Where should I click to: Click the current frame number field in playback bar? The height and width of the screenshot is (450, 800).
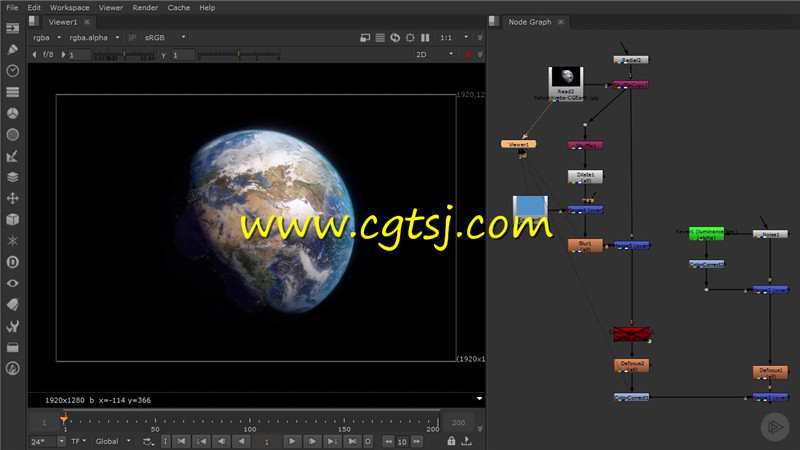point(266,442)
